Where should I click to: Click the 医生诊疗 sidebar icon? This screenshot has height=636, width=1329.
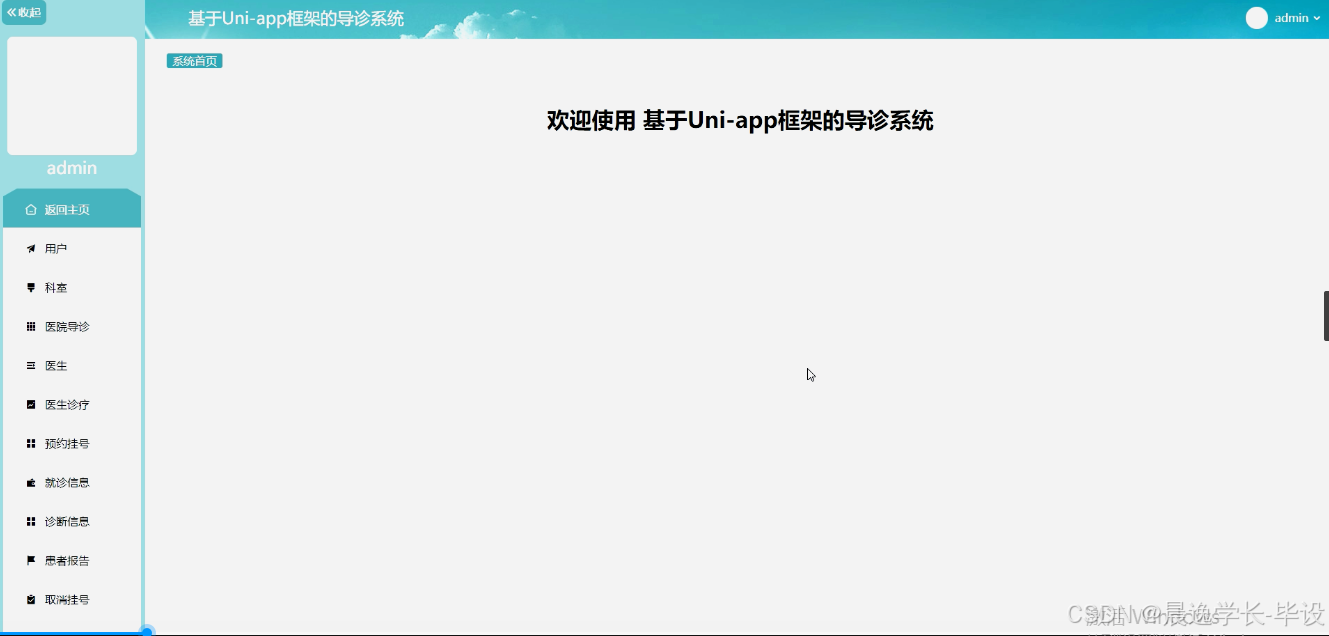[30, 404]
